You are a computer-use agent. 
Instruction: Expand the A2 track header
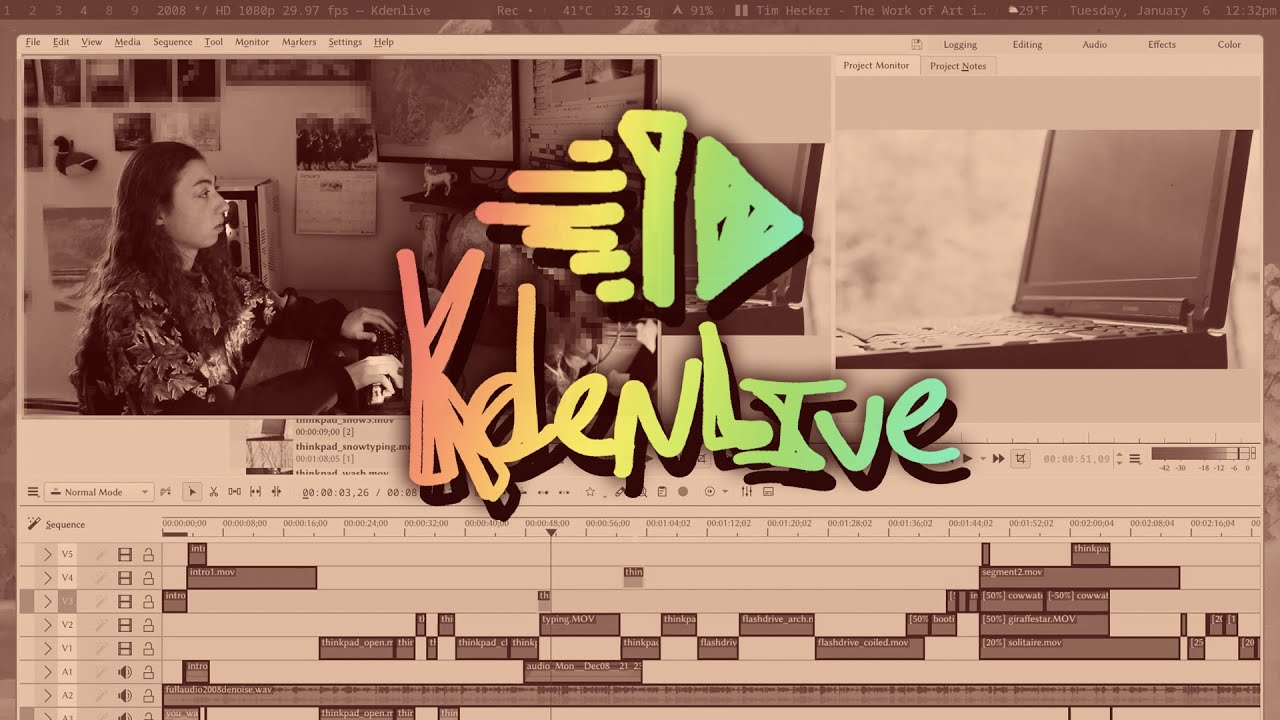47,696
